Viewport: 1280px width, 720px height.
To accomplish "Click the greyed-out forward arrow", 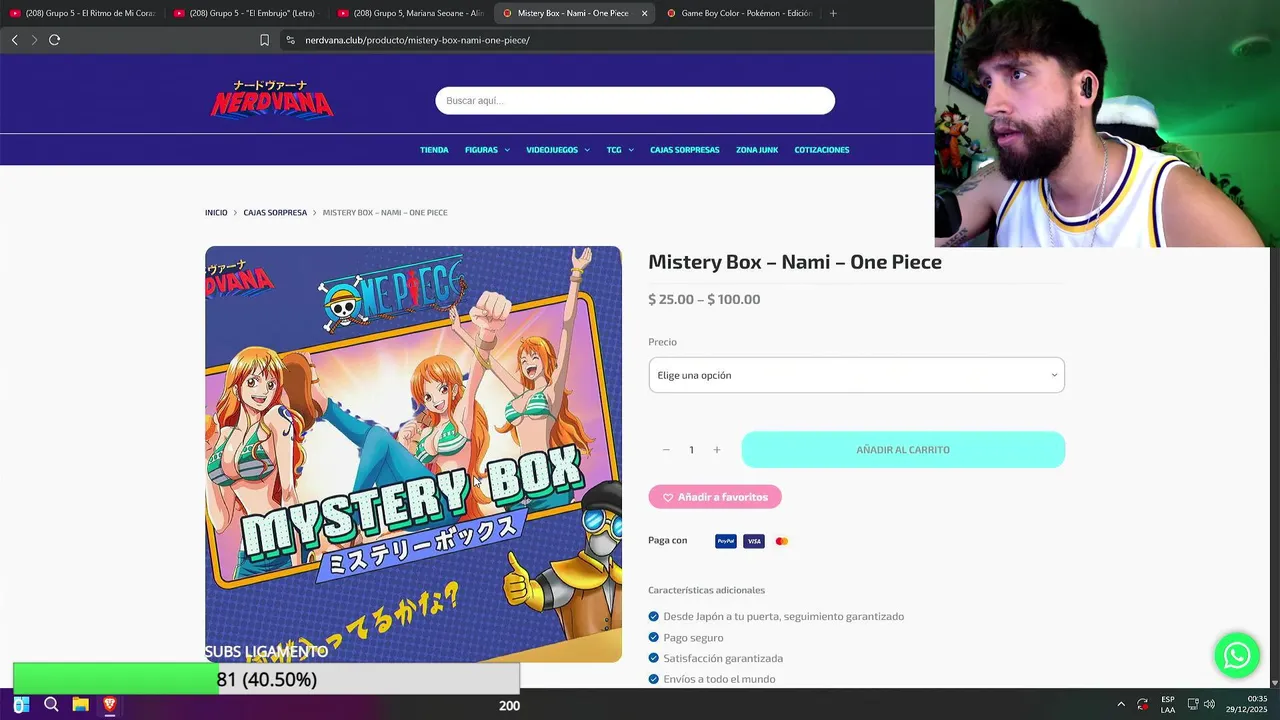I will (34, 40).
